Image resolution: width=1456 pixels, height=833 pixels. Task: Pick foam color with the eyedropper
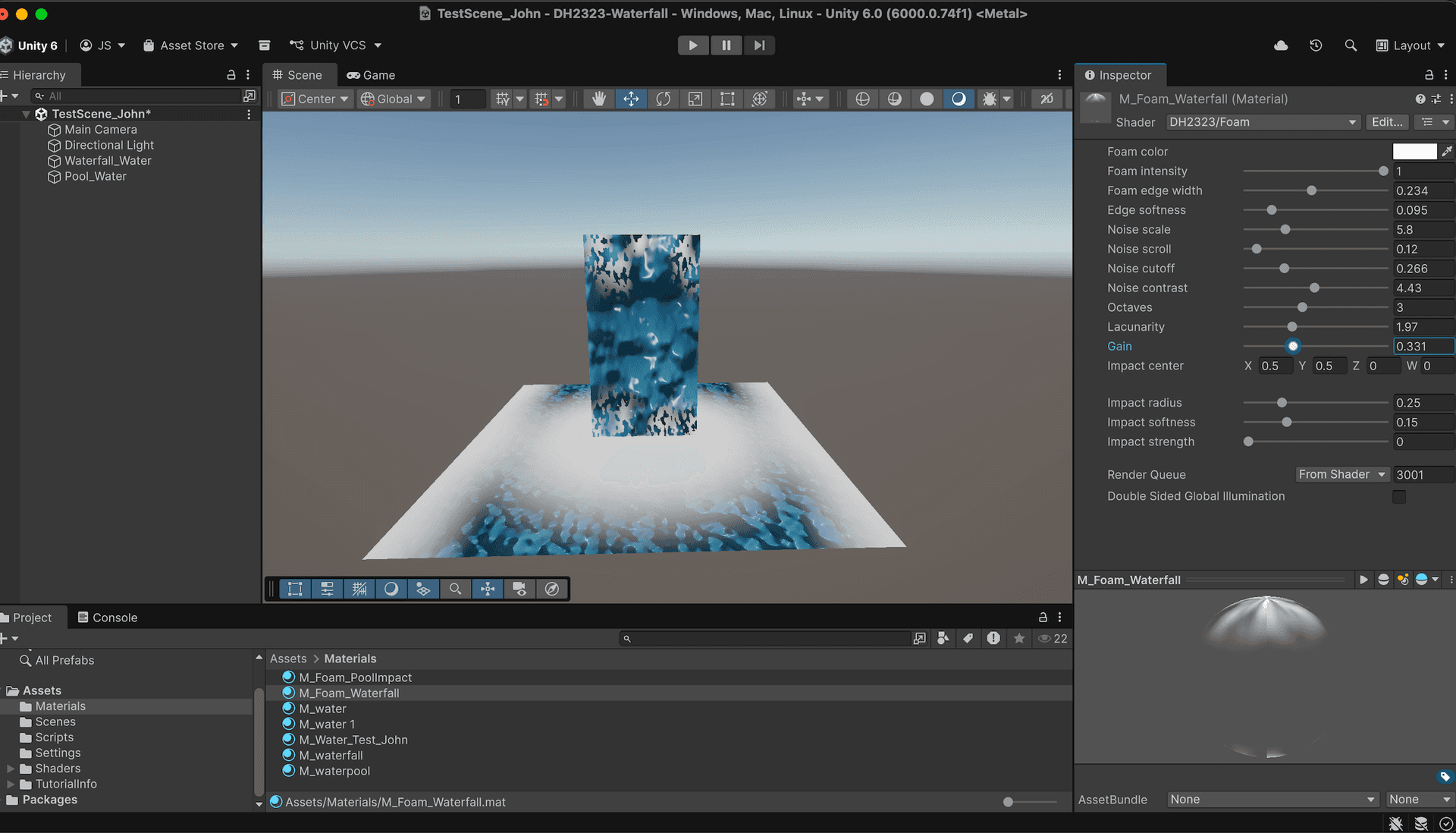click(x=1447, y=151)
